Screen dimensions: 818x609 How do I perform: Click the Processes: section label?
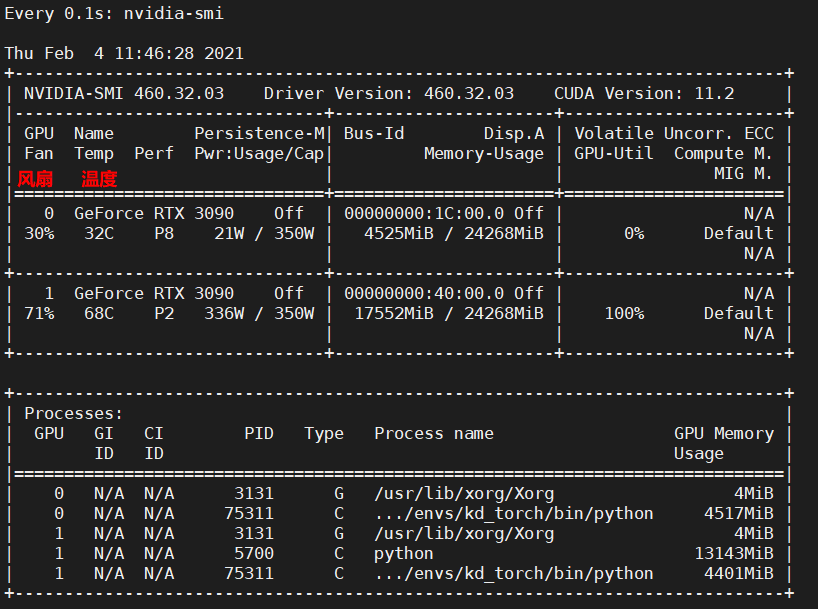pos(74,413)
